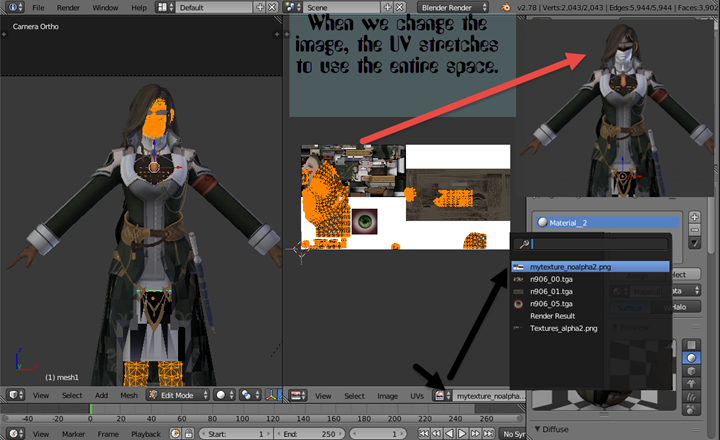Select Textures_alpha2.png in image list
Viewport: 720px width, 440px height.
[590, 328]
